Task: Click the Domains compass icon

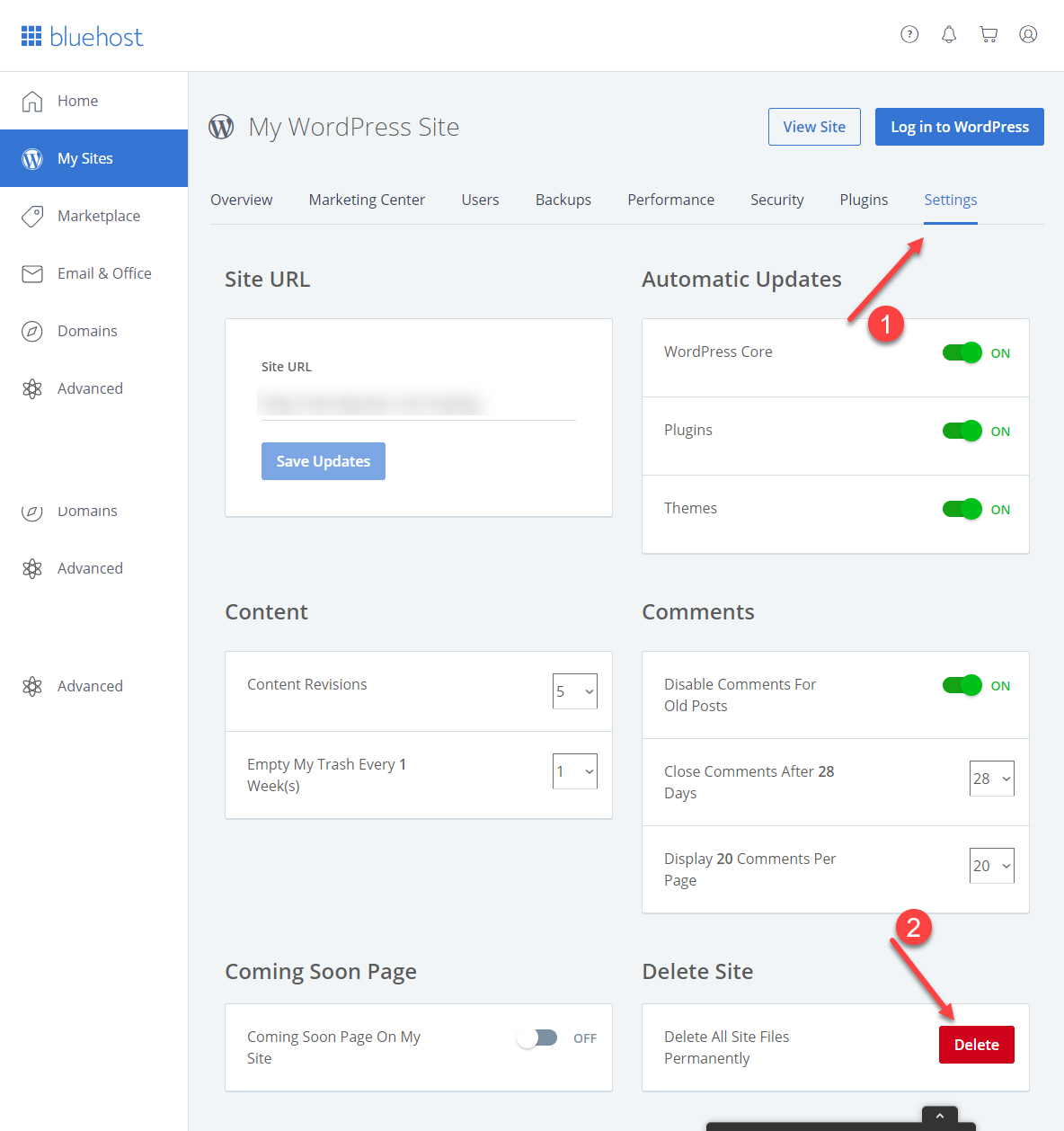Action: click(x=32, y=331)
